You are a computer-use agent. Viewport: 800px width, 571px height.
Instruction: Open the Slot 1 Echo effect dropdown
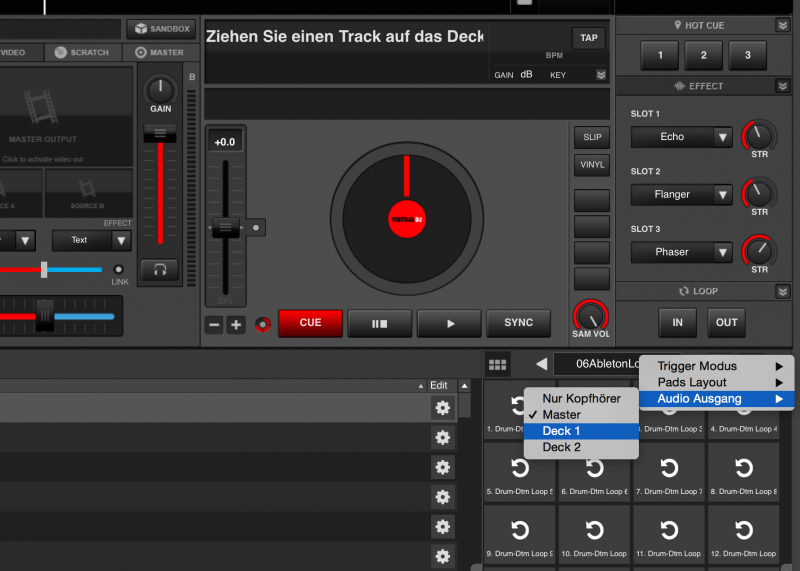(682, 137)
